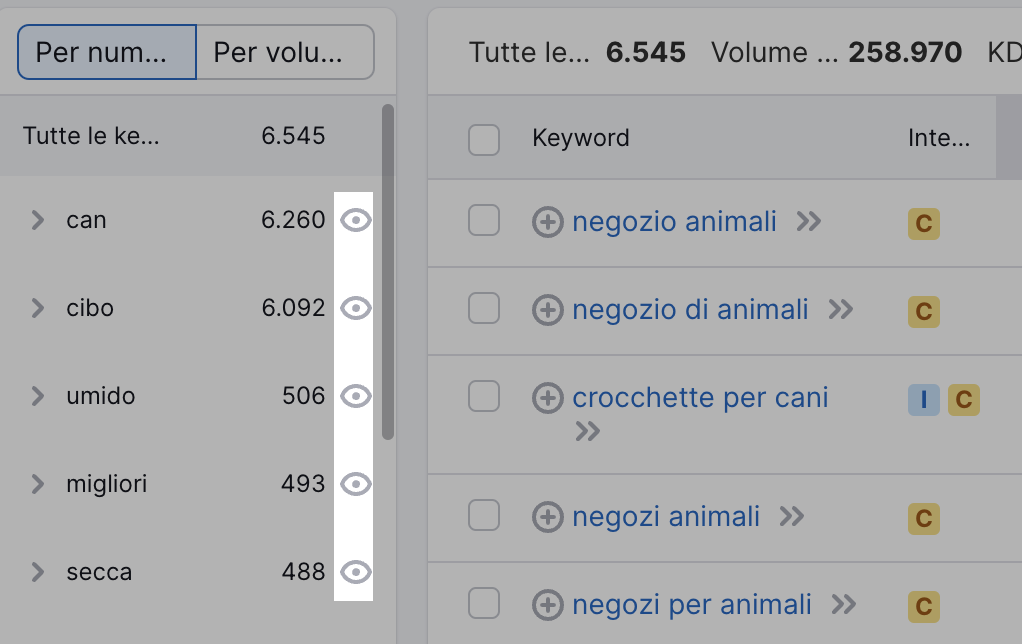Open the crocchette per cani keyword link
The width and height of the screenshot is (1022, 644).
(x=700, y=398)
